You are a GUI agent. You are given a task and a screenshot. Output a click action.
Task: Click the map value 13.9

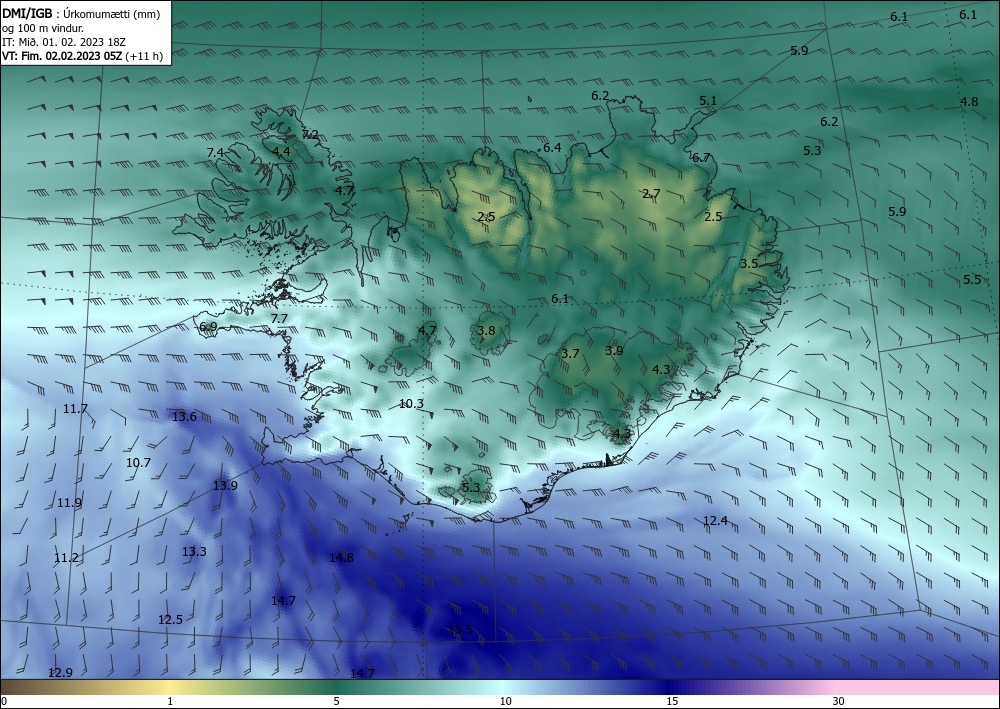[x=225, y=485]
